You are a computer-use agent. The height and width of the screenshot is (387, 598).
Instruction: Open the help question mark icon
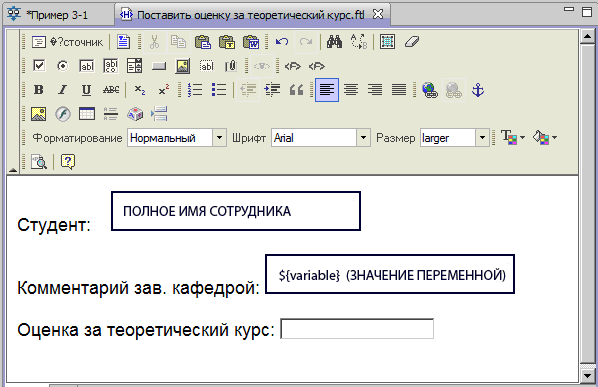(x=68, y=162)
